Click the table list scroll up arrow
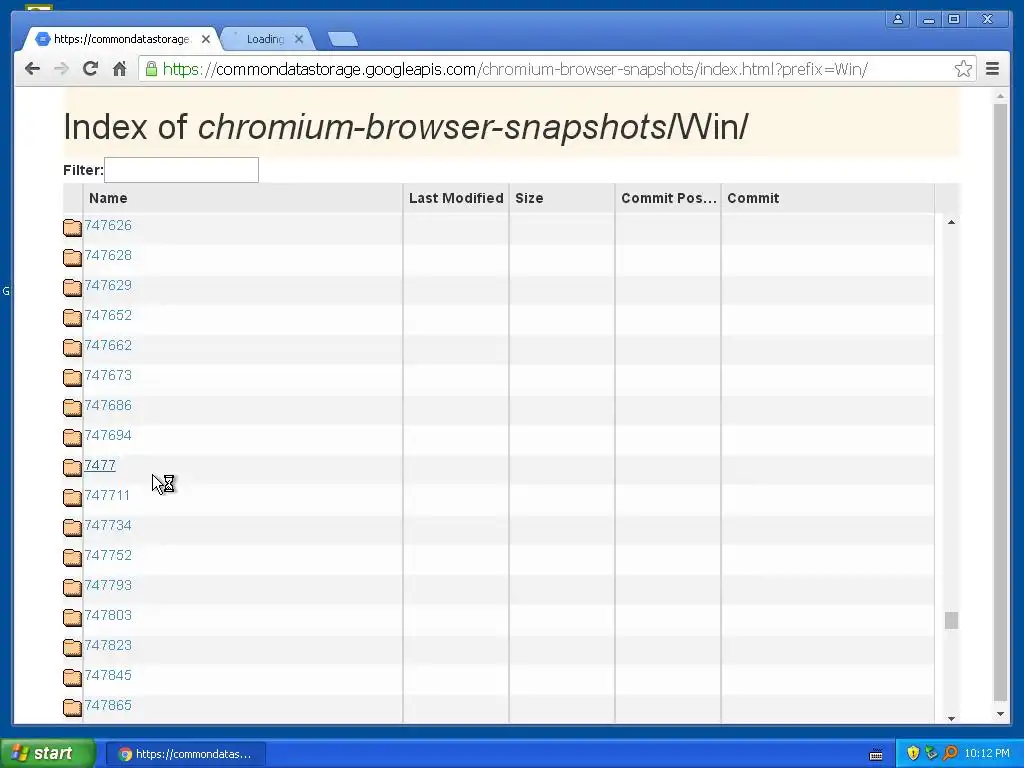 (952, 223)
